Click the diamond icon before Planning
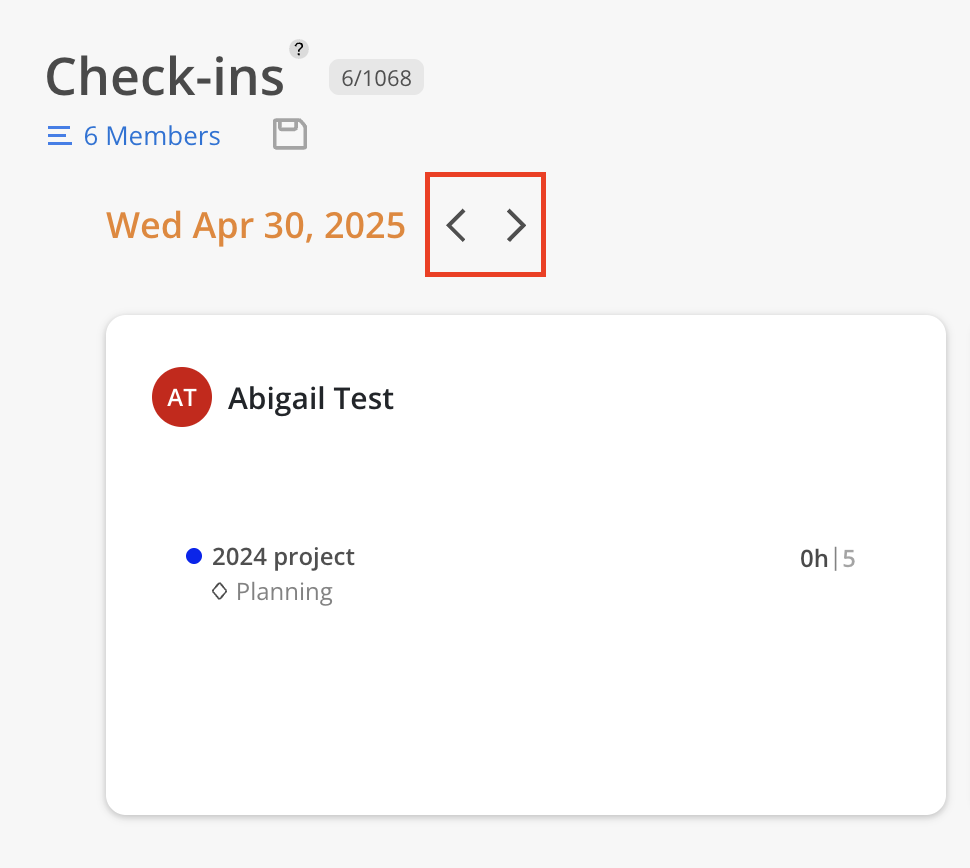970x868 pixels. point(220,591)
